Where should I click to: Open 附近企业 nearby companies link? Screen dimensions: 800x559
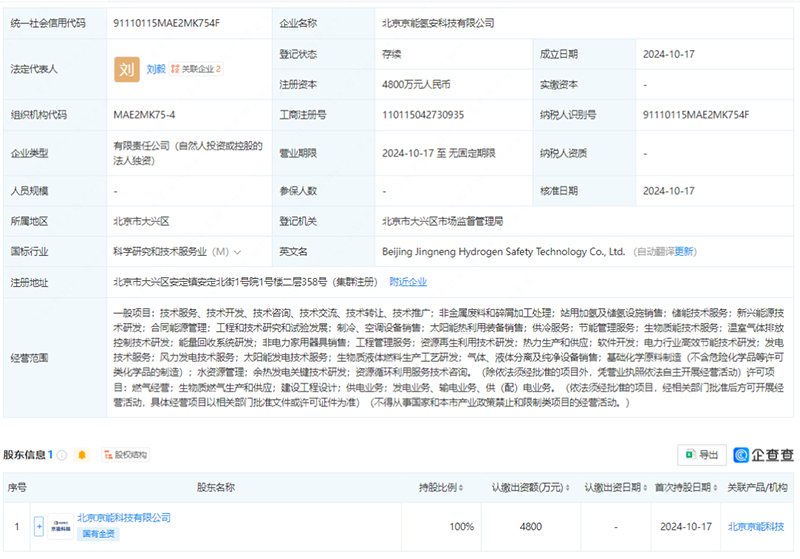point(408,282)
